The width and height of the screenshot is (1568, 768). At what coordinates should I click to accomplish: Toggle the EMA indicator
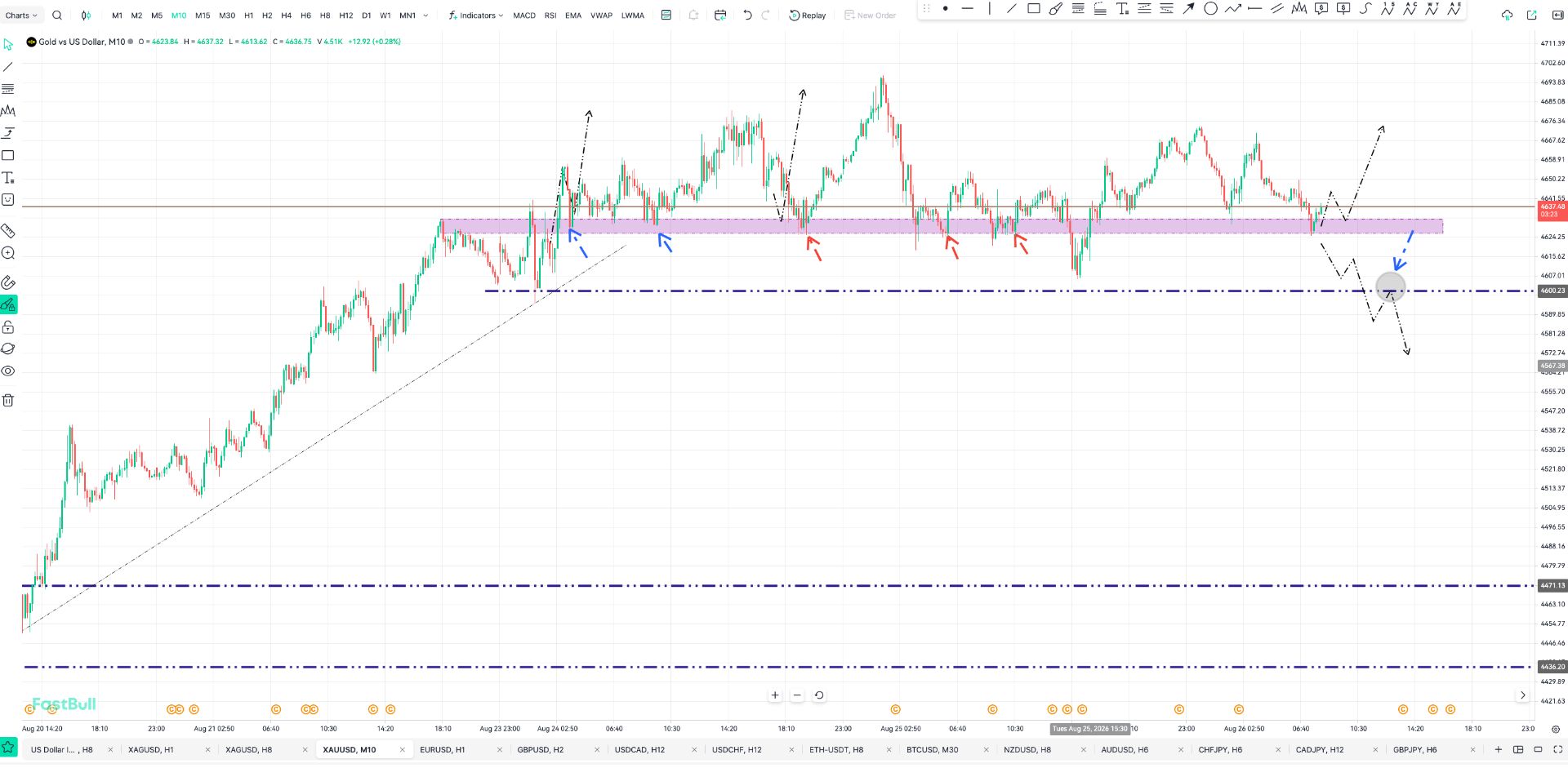click(x=573, y=16)
